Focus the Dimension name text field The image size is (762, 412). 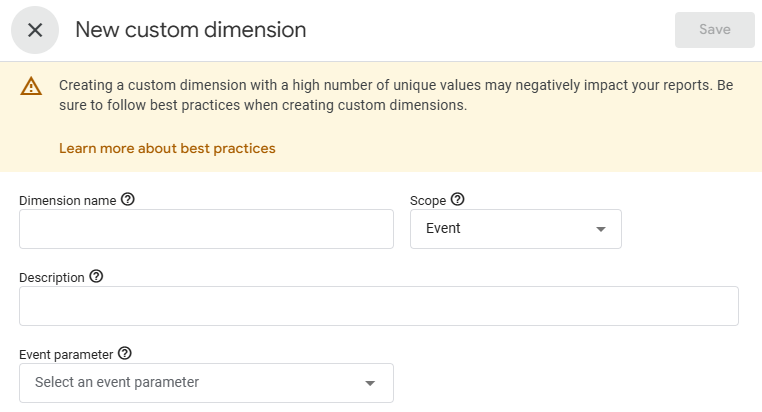207,229
